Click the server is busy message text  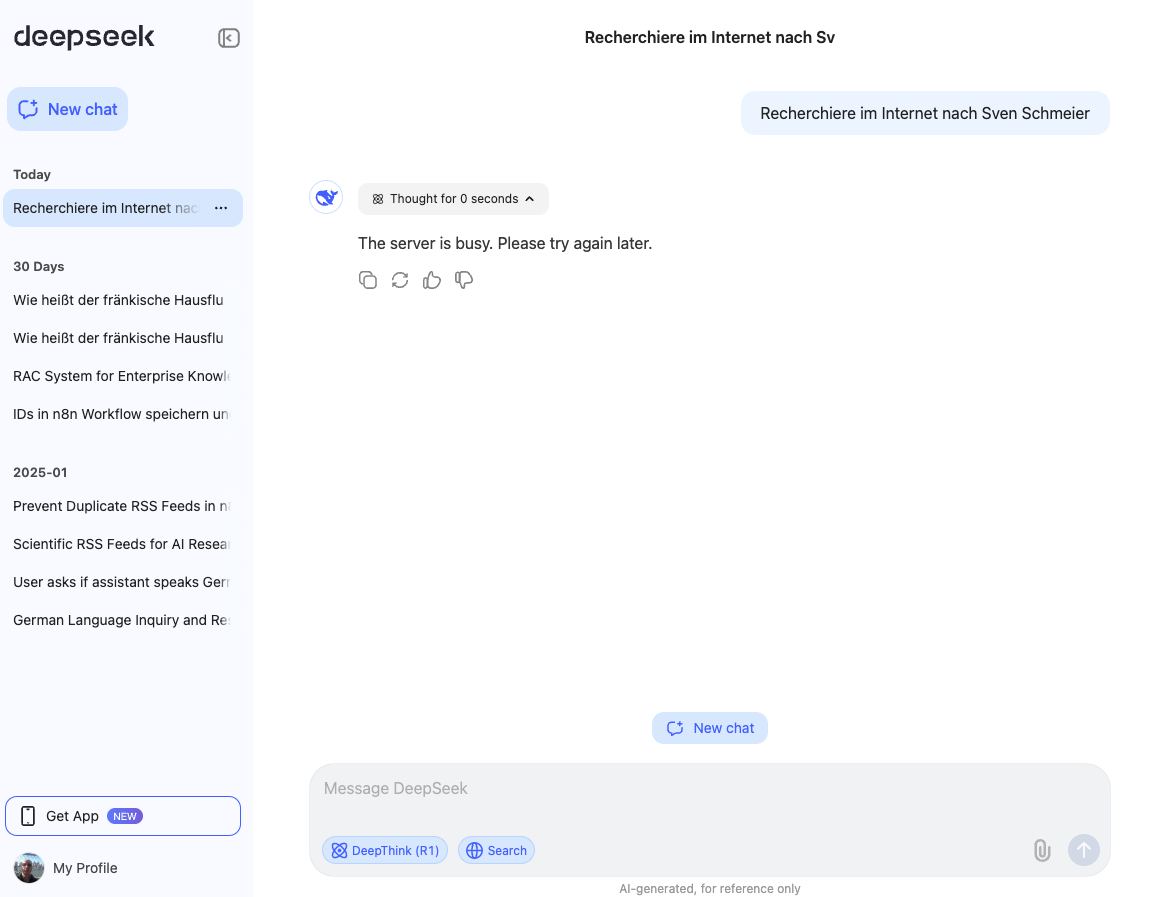coord(505,243)
